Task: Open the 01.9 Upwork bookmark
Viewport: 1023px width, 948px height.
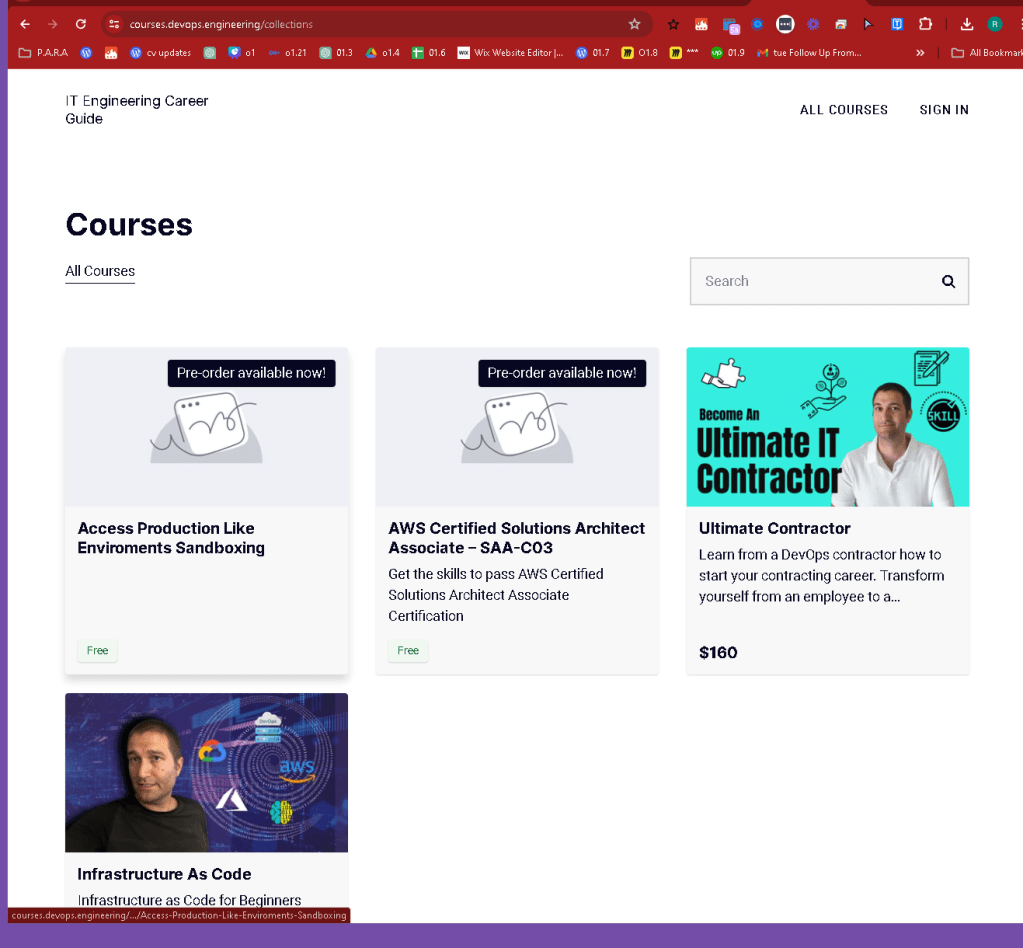Action: (x=727, y=53)
